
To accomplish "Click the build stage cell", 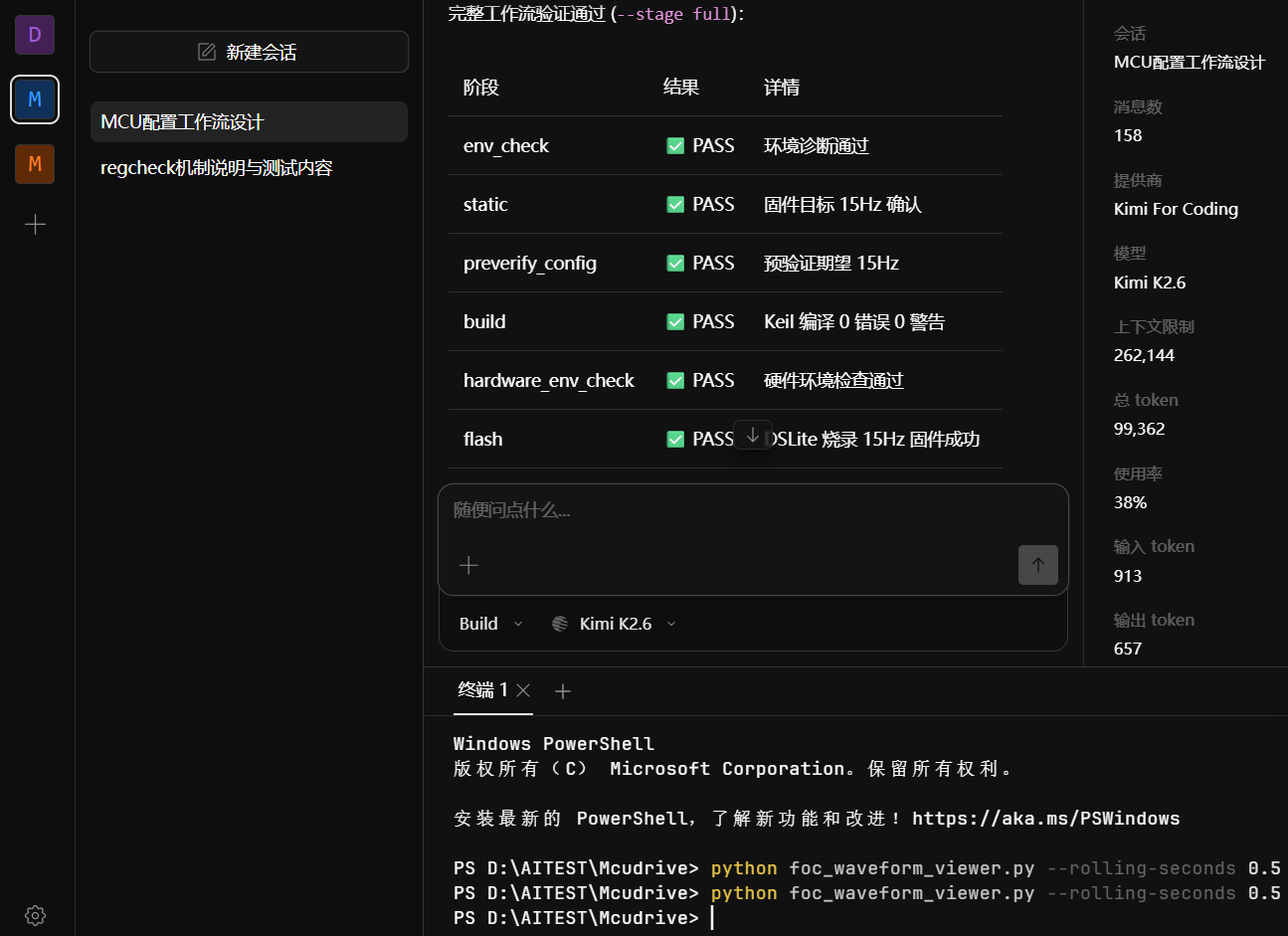I will tap(484, 322).
